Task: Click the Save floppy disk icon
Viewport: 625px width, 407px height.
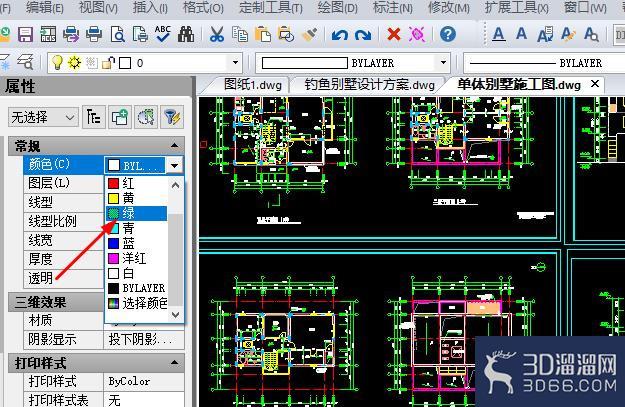Action: pyautogui.click(x=25, y=35)
